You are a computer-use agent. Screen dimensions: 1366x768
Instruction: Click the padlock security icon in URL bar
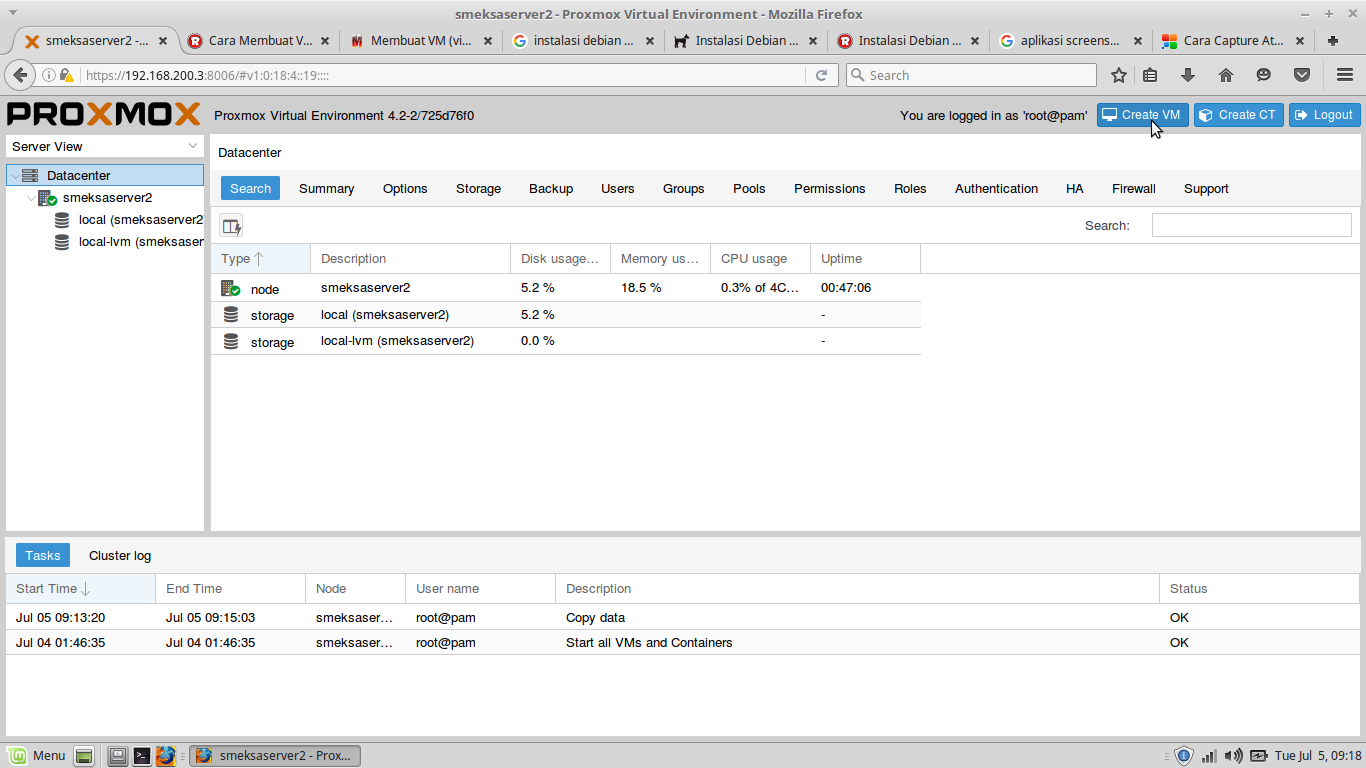[x=67, y=75]
